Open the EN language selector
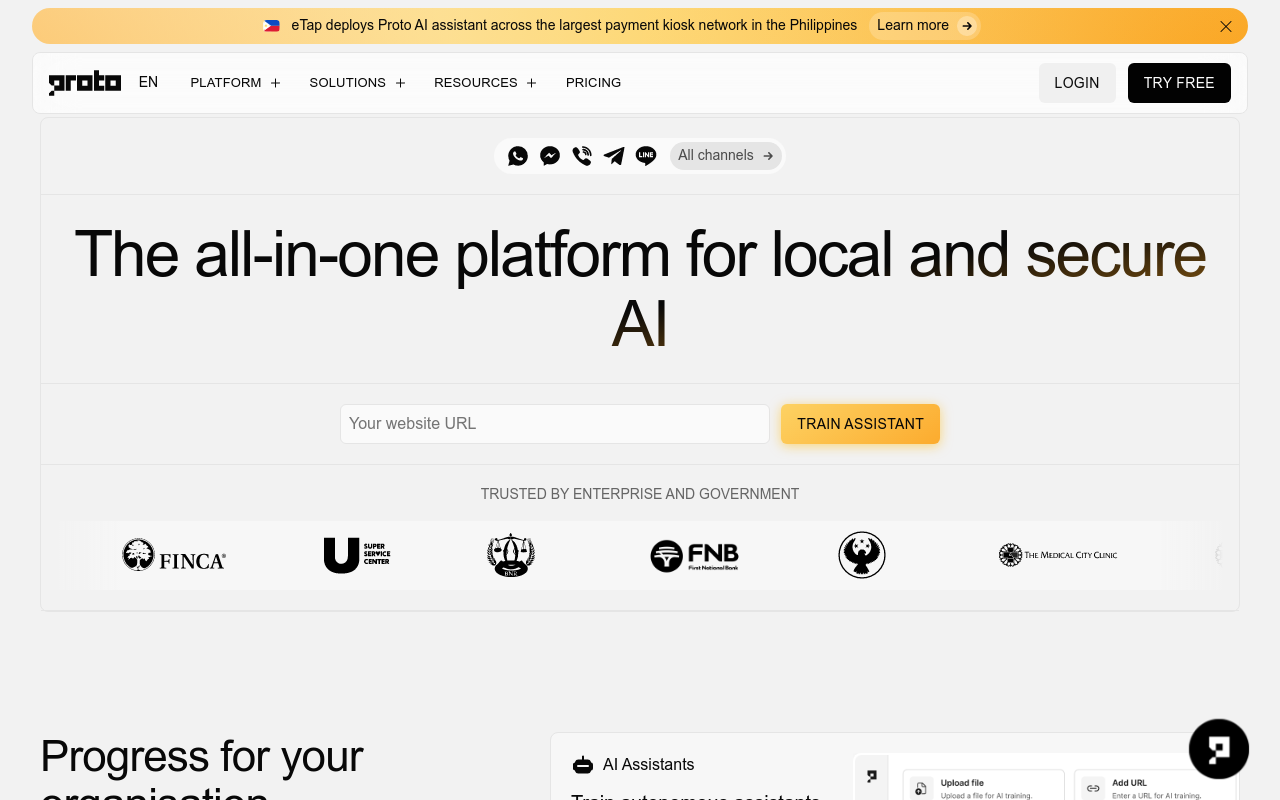This screenshot has width=1280, height=800. pyautogui.click(x=148, y=82)
